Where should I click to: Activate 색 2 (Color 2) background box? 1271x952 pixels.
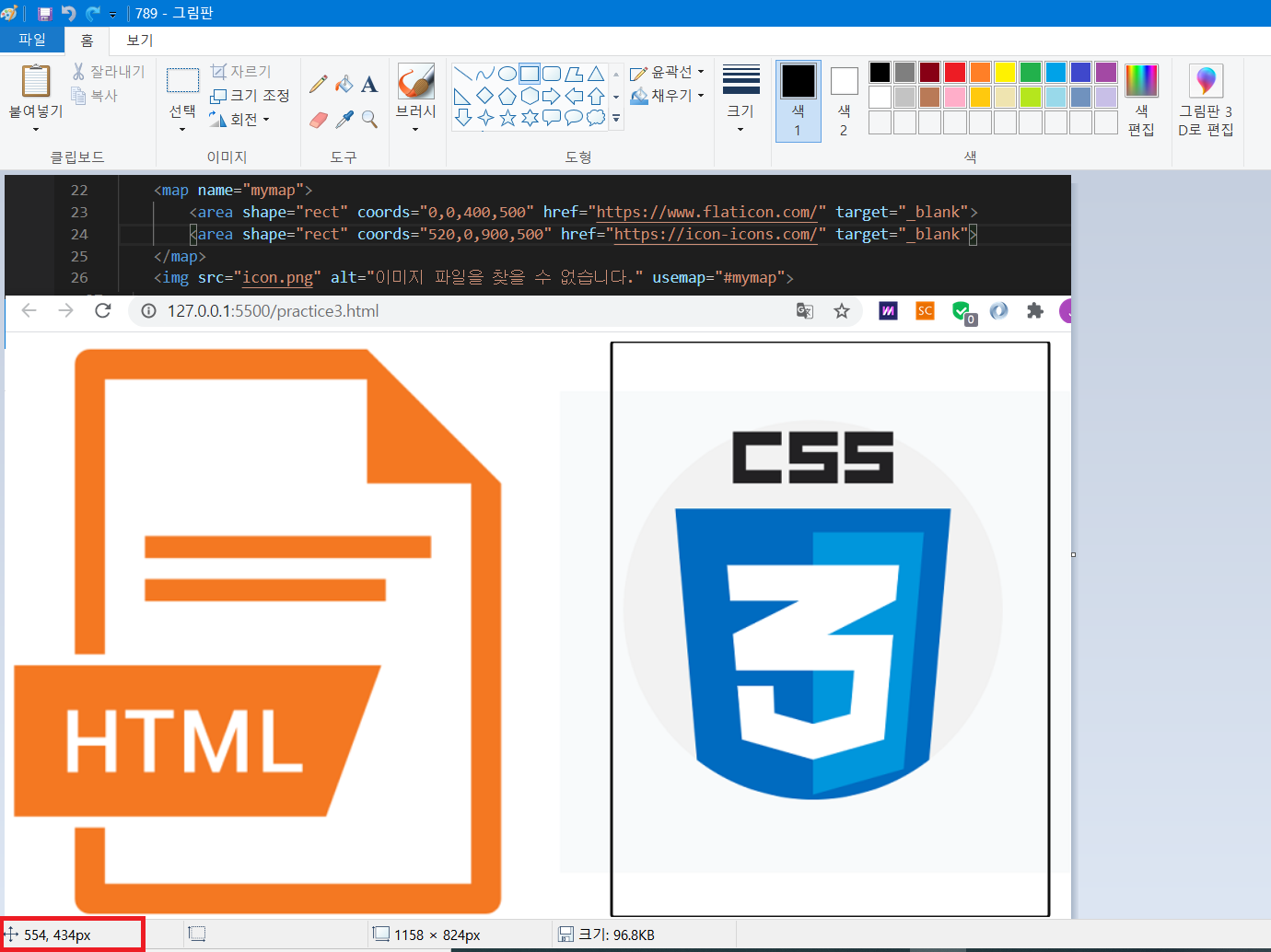pyautogui.click(x=844, y=101)
